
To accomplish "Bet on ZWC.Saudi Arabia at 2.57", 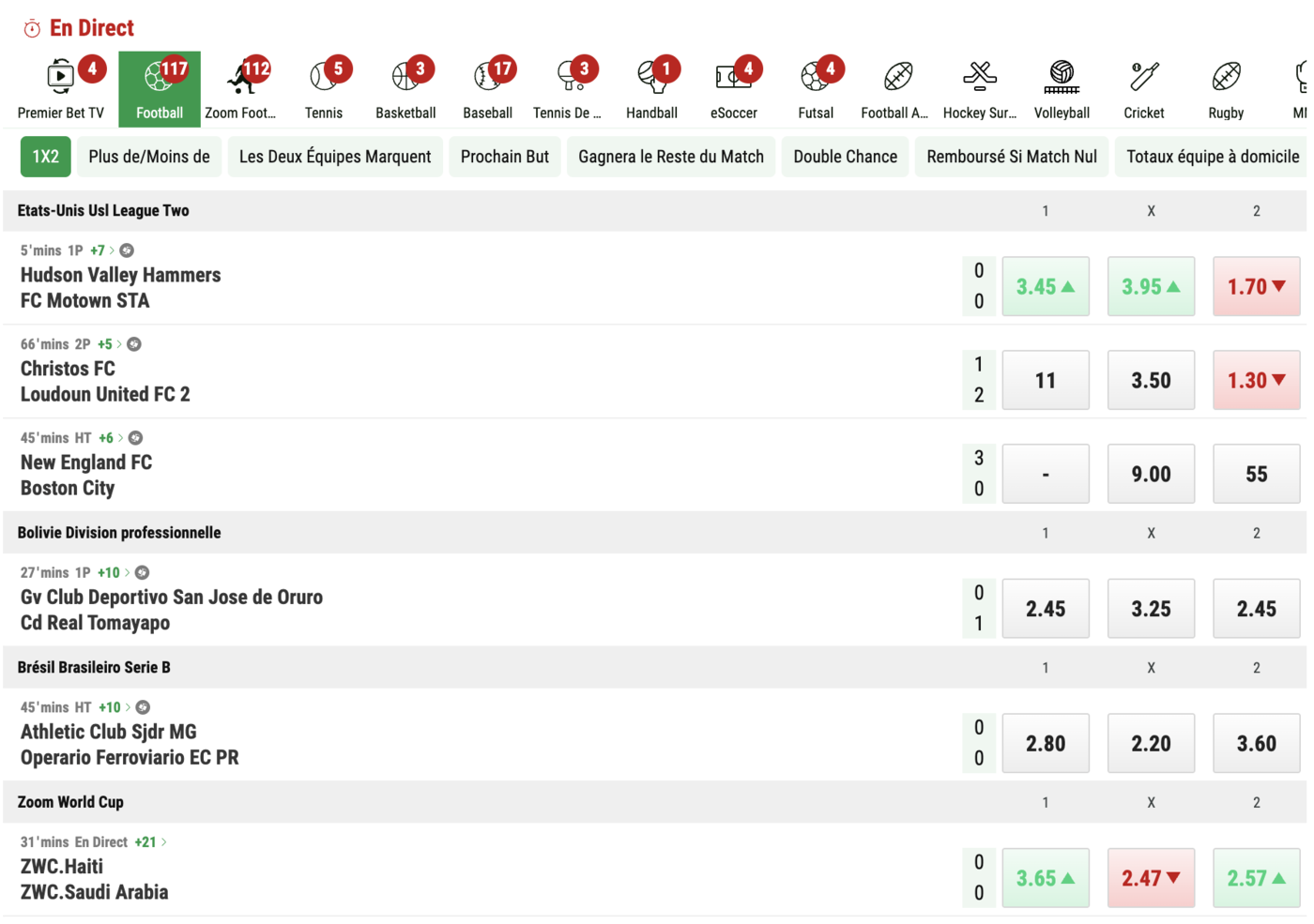I will (x=1257, y=878).
